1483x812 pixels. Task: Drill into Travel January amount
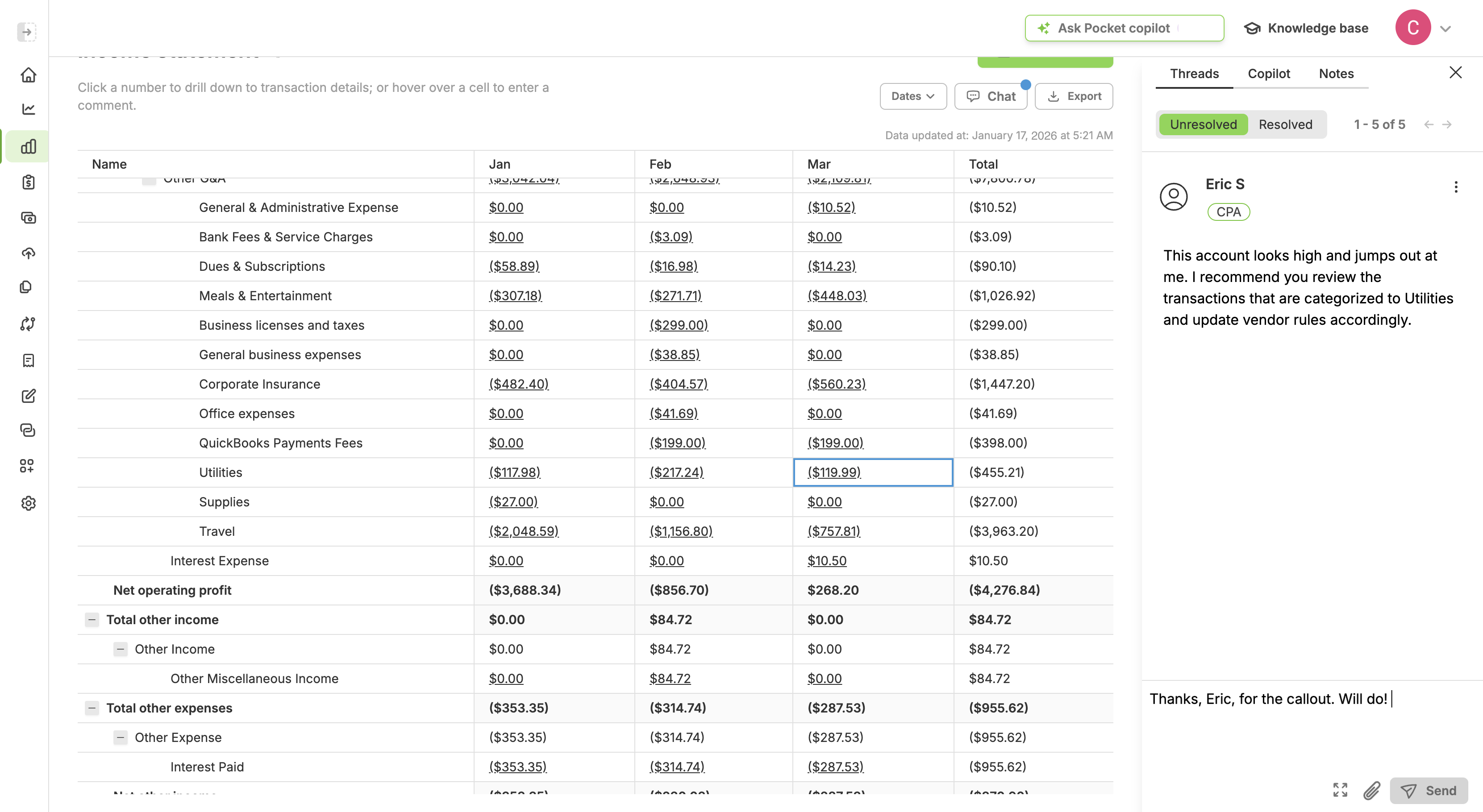(523, 531)
